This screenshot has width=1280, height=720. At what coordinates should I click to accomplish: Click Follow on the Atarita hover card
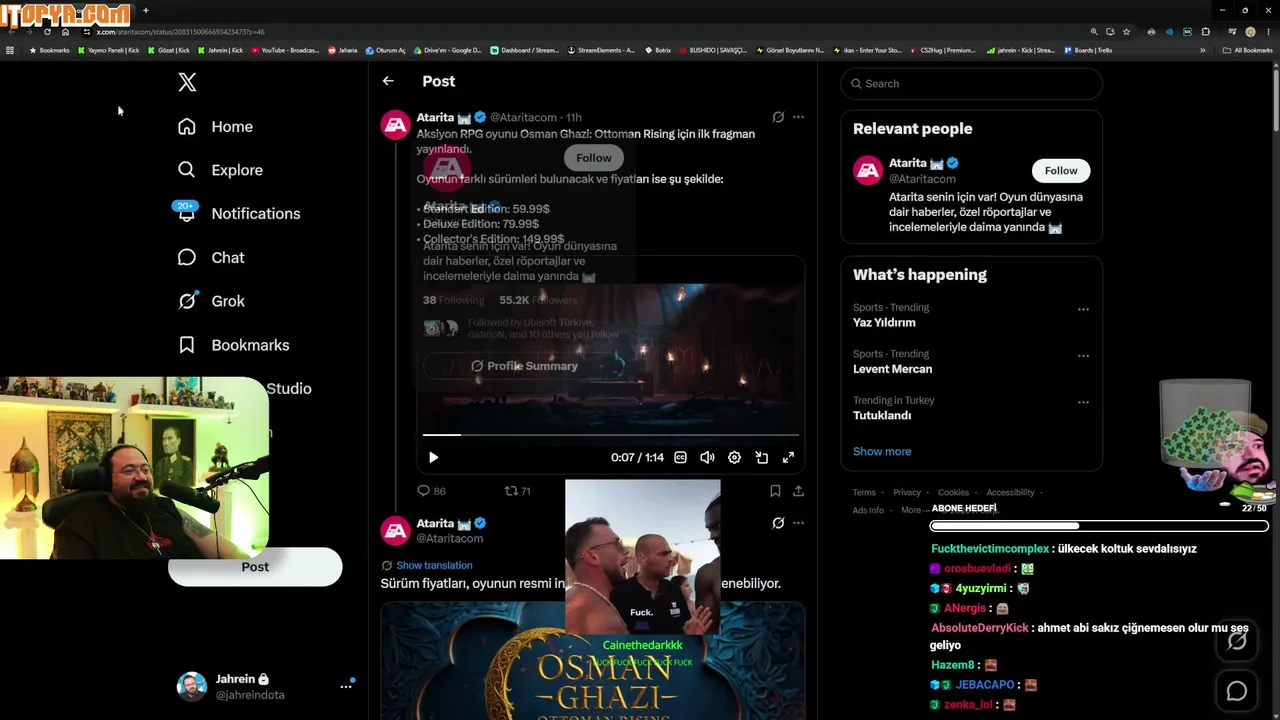[x=593, y=158]
